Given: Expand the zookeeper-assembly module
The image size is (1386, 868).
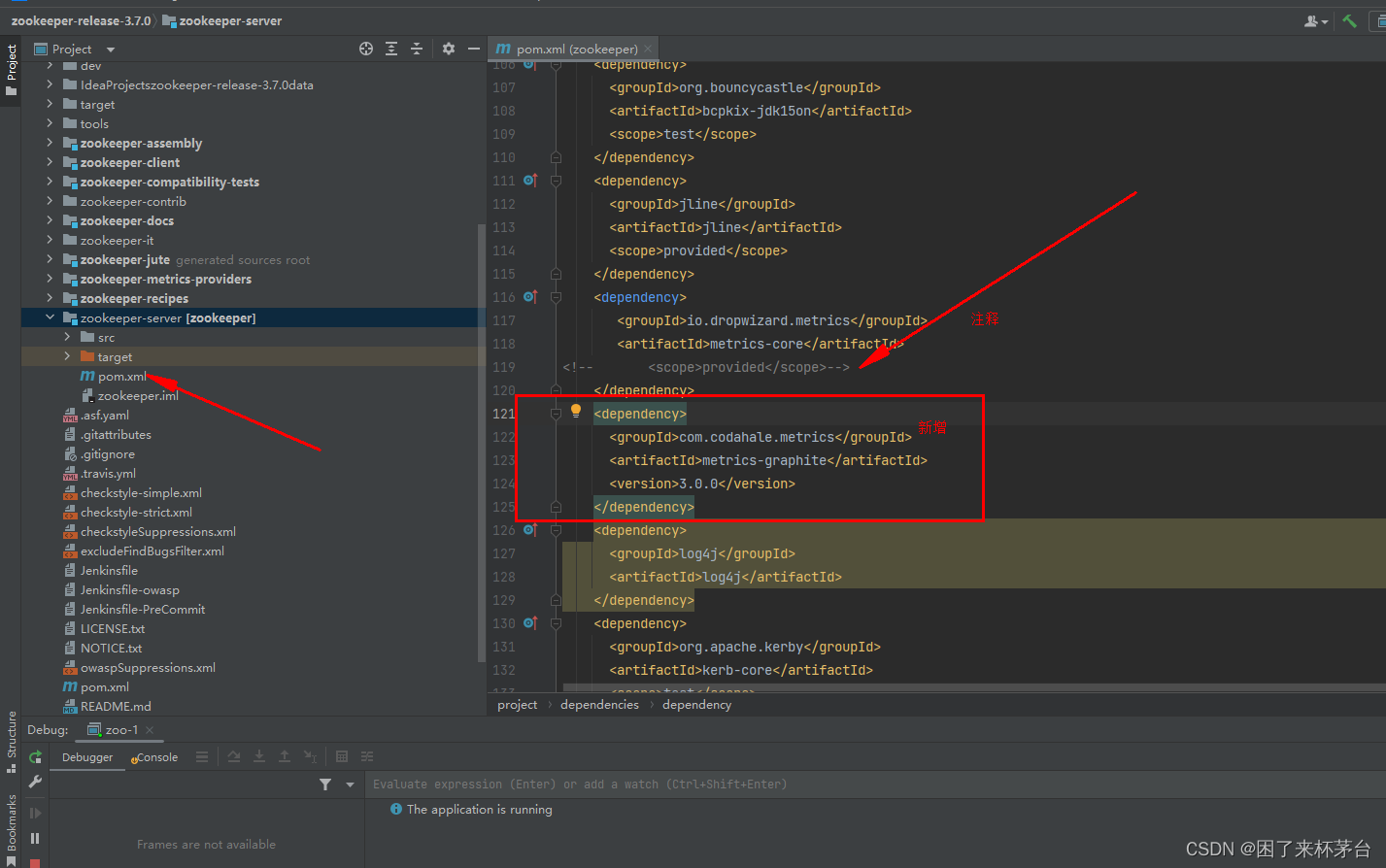Looking at the screenshot, I should click(50, 143).
